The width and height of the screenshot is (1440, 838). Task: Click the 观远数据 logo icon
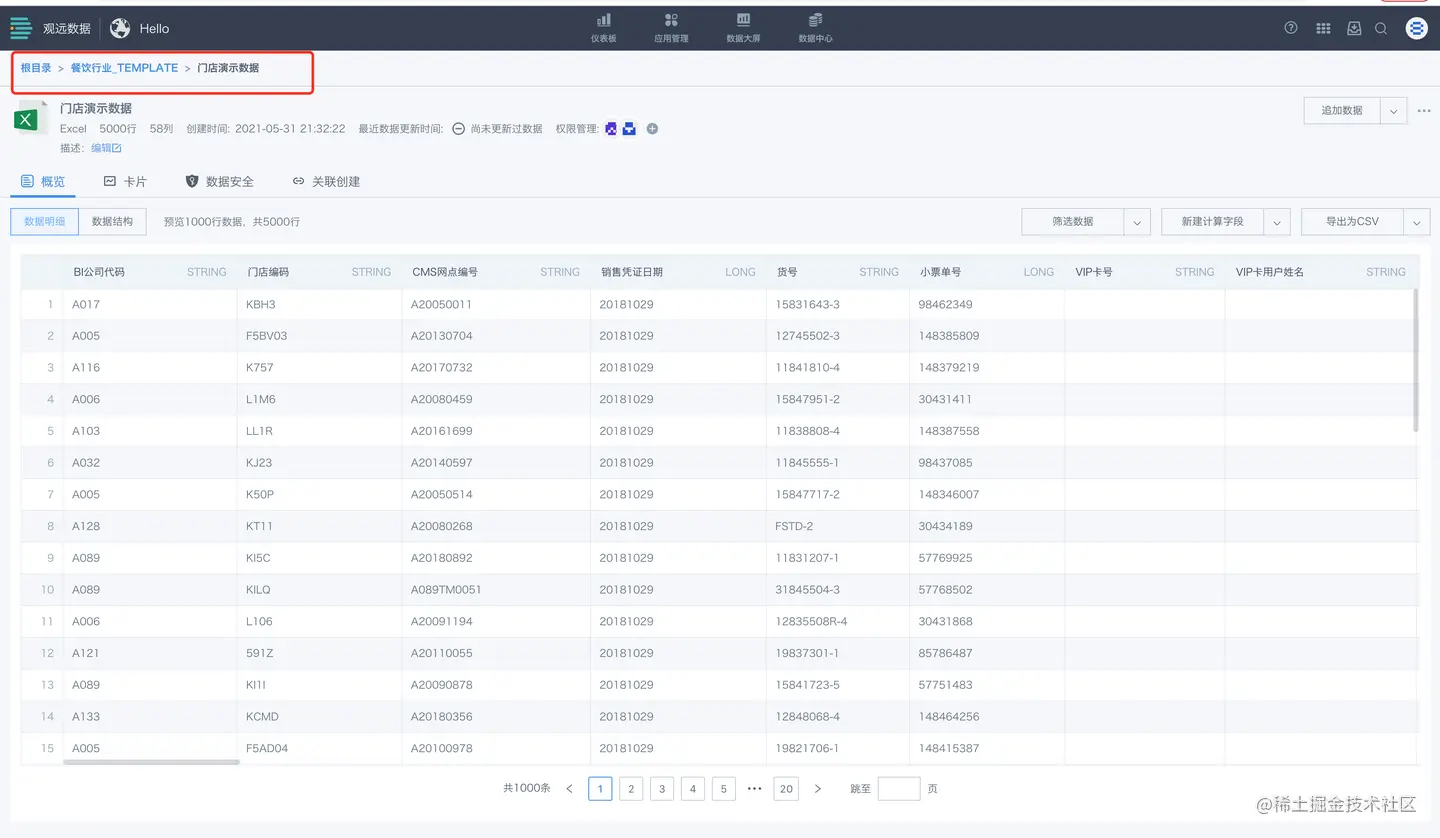pyautogui.click(x=21, y=28)
